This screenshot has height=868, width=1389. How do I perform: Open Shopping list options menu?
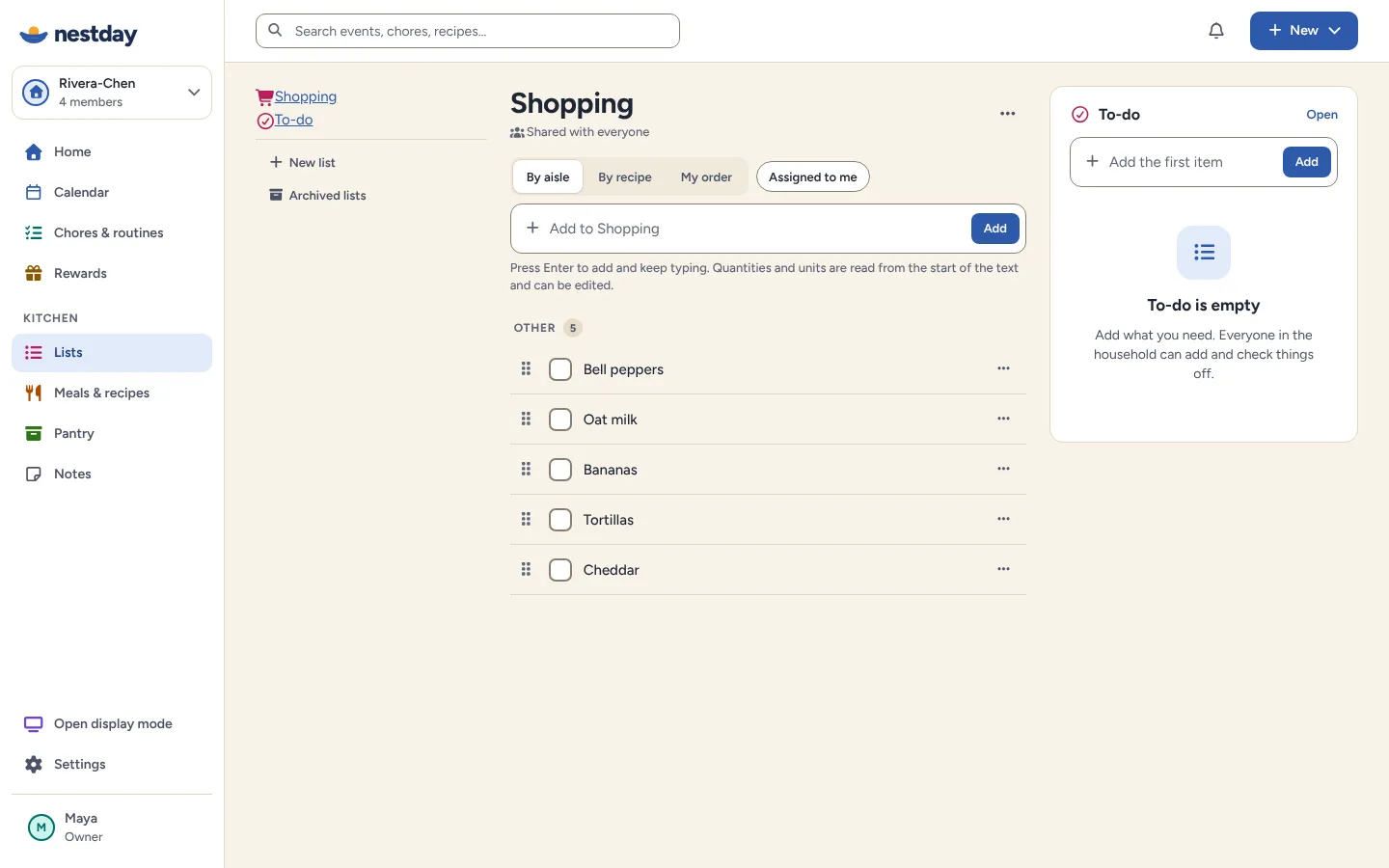pos(1008,114)
